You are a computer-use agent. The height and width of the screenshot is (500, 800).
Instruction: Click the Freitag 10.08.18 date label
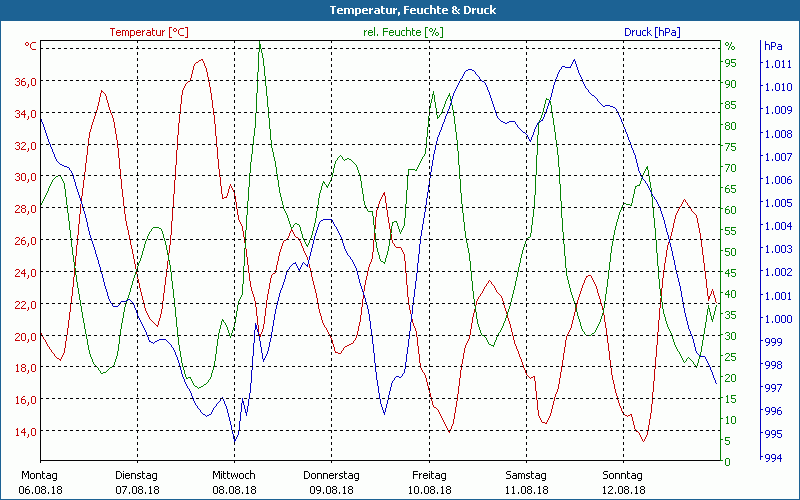[429, 482]
